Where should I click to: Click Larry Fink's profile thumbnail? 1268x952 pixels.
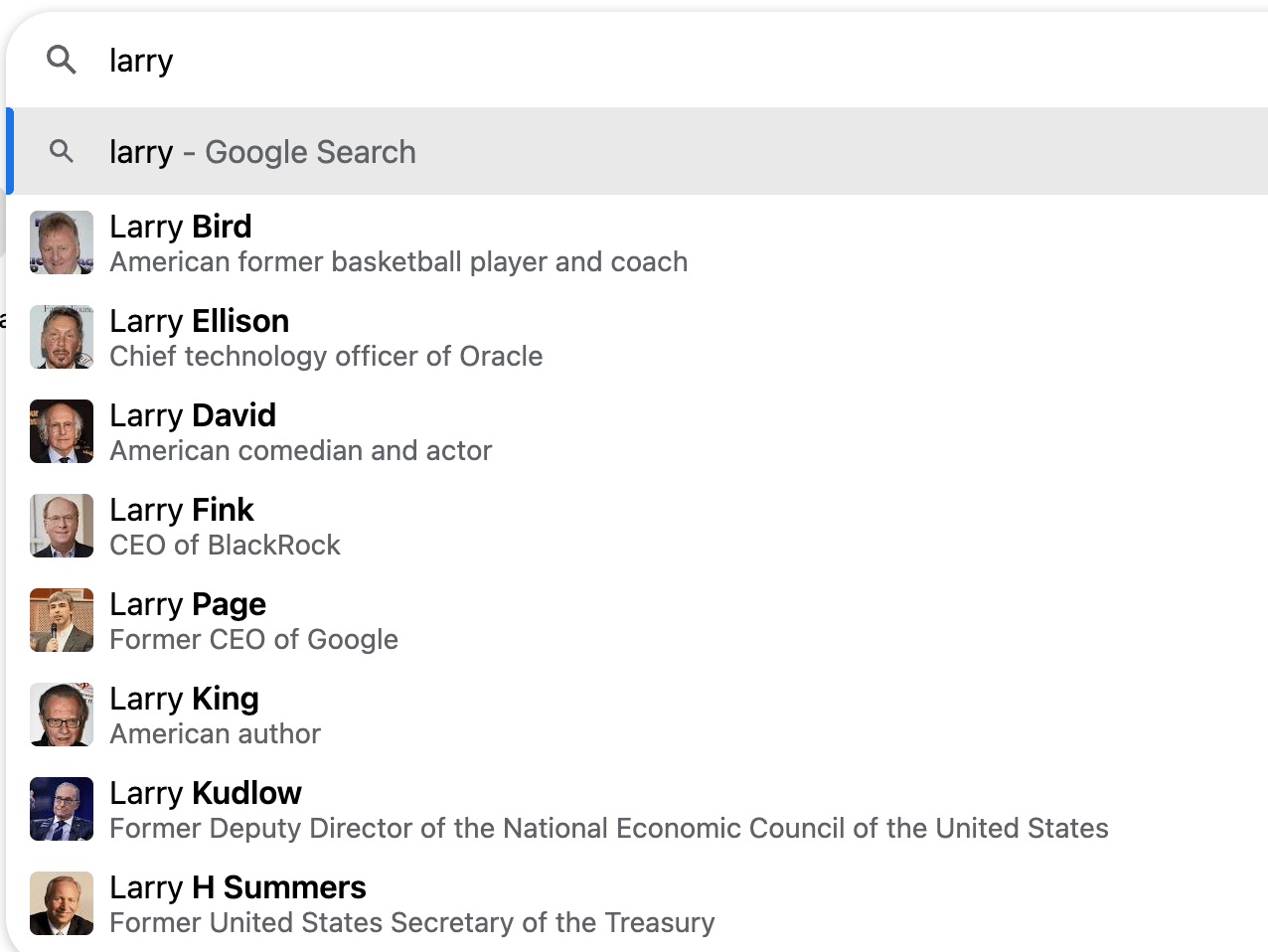62,526
